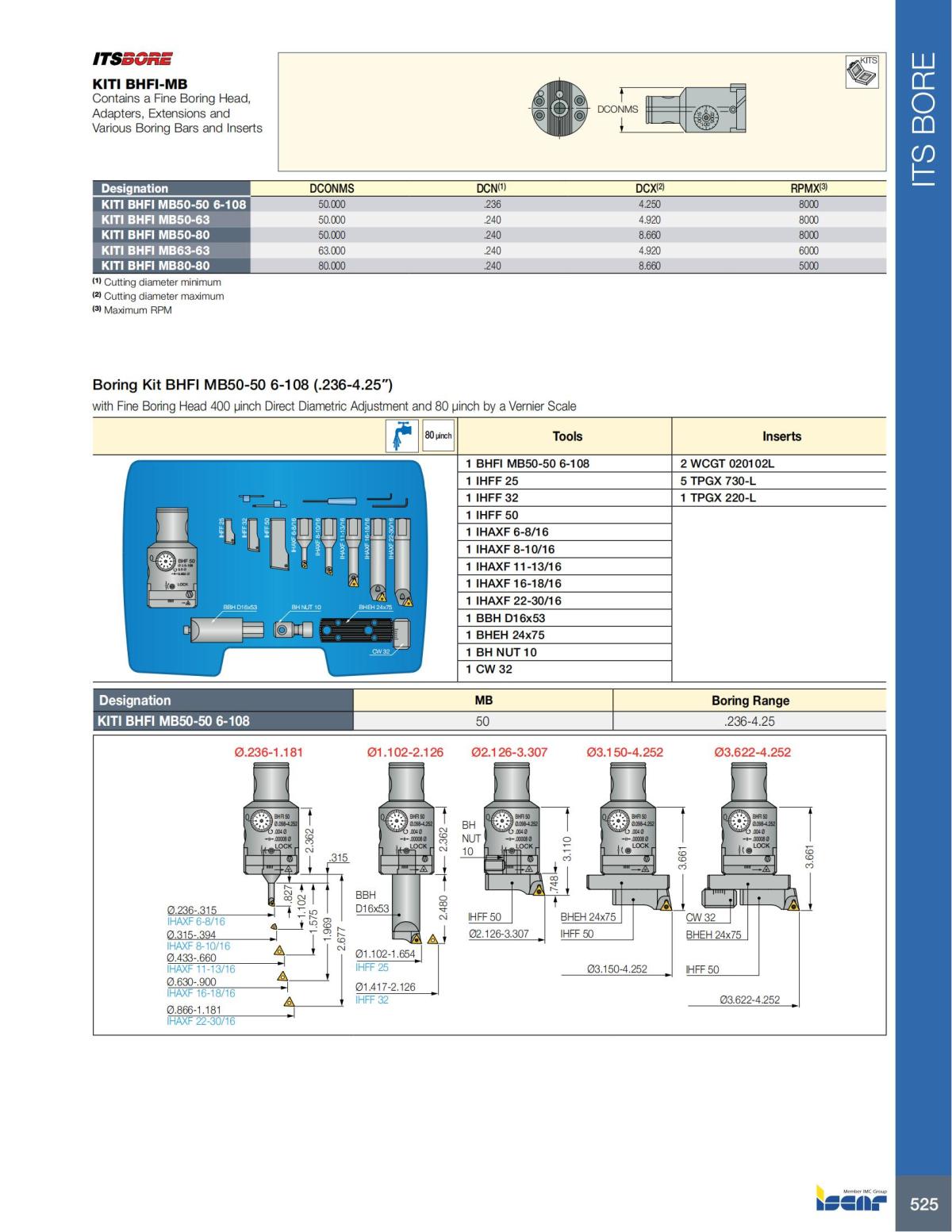This screenshot has width=952, height=1232.
Task: Click the ITS BORE side tab
Action: click(x=923, y=120)
